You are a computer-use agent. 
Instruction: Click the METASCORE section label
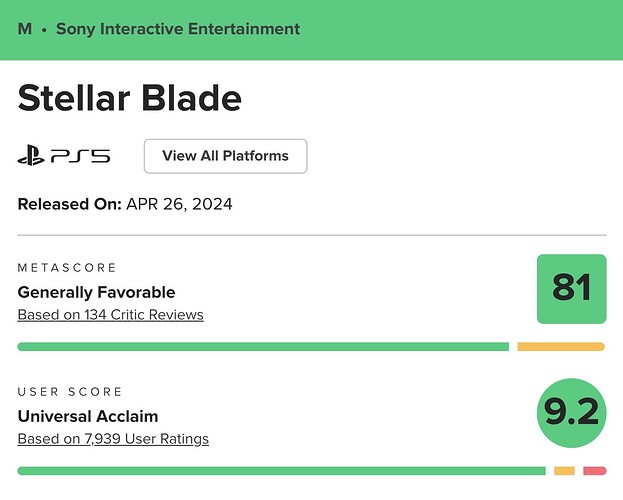(x=67, y=268)
